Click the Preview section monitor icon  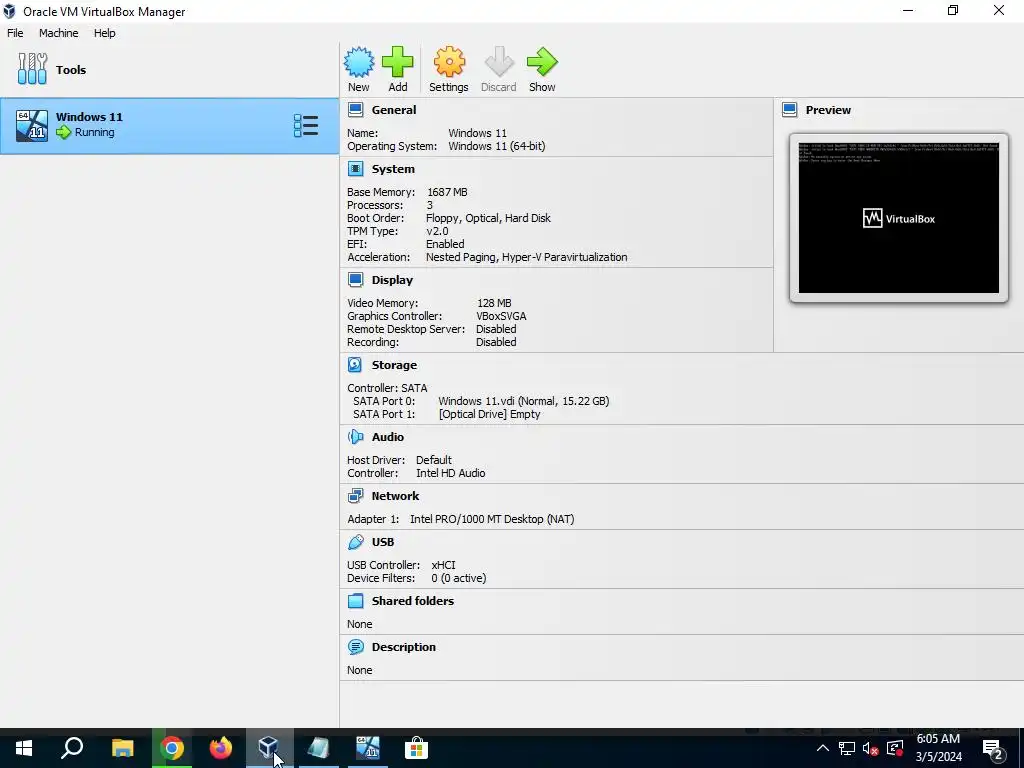coord(790,110)
